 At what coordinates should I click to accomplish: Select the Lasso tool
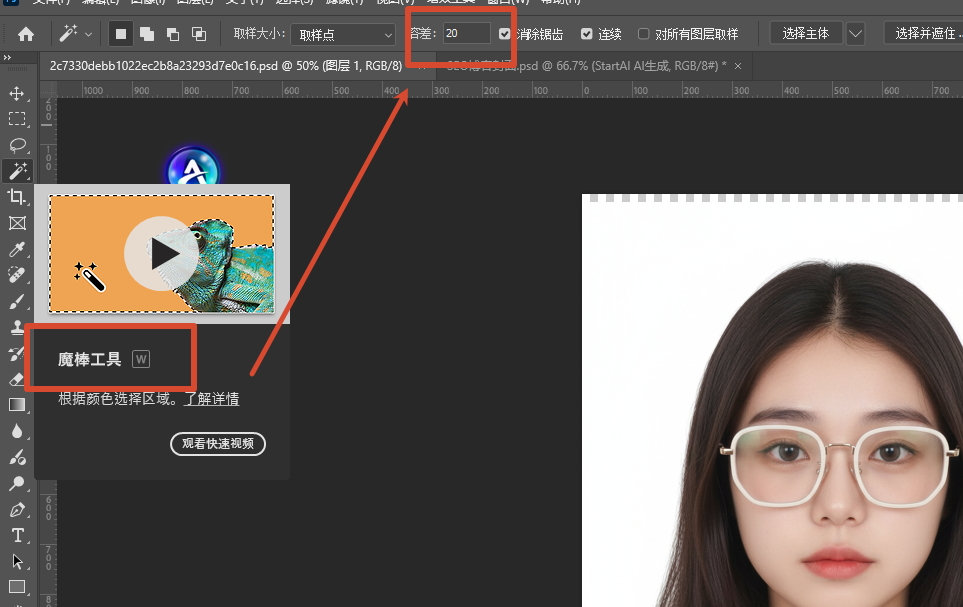pyautogui.click(x=17, y=145)
